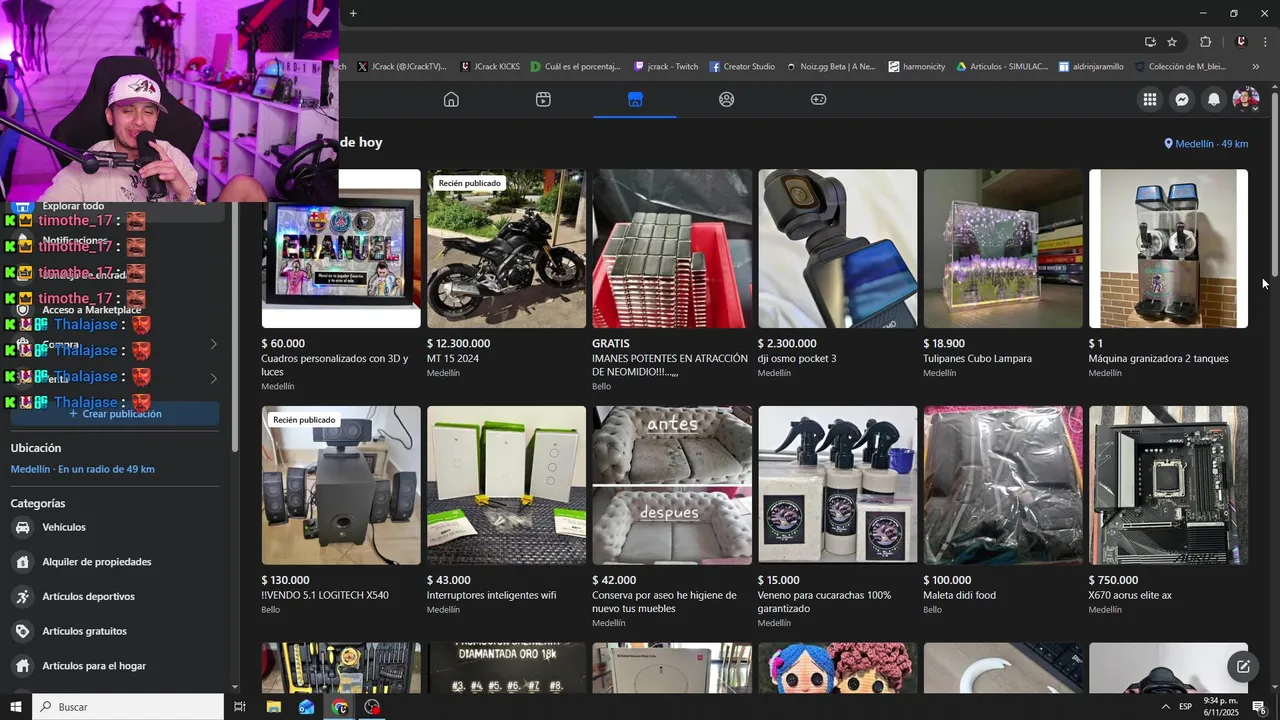Open JCrack (@JCrackTV) X bookmark
Screen dimensions: 1280x720
click(x=402, y=67)
